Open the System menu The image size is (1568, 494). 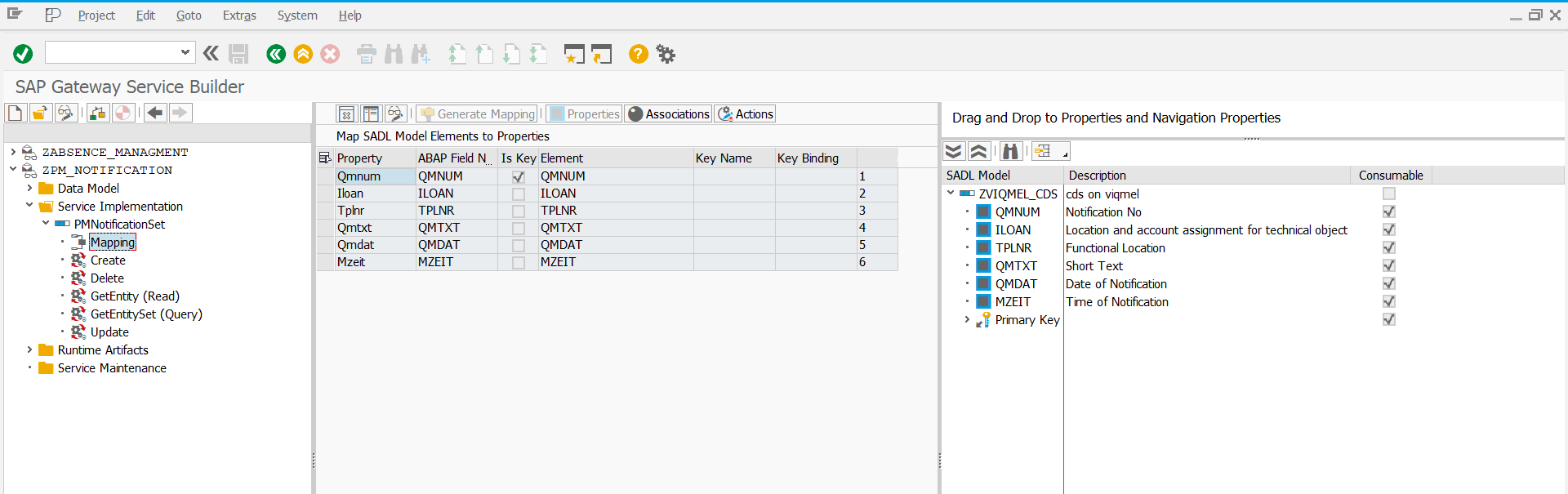[297, 16]
